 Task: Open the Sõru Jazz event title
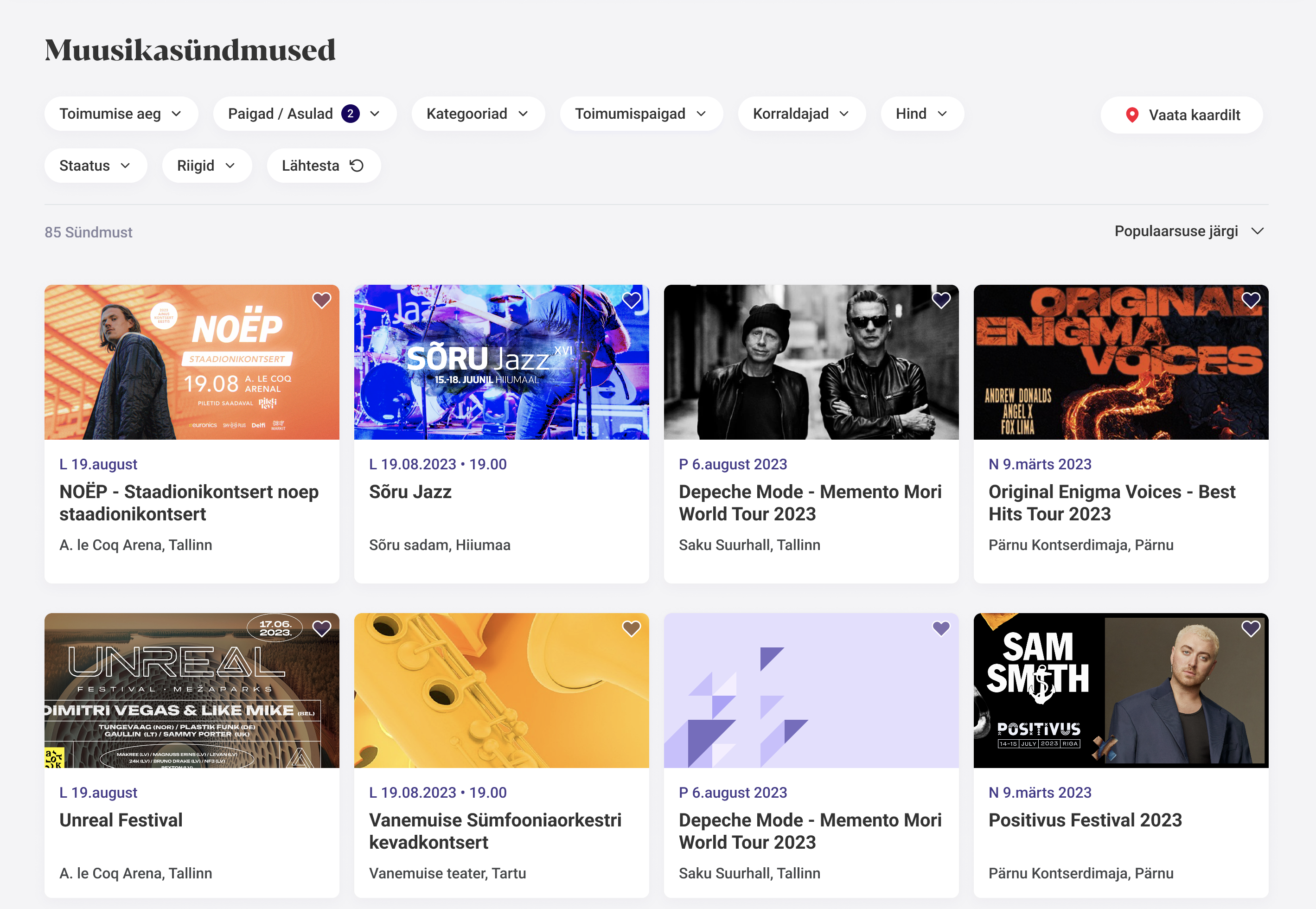[410, 492]
